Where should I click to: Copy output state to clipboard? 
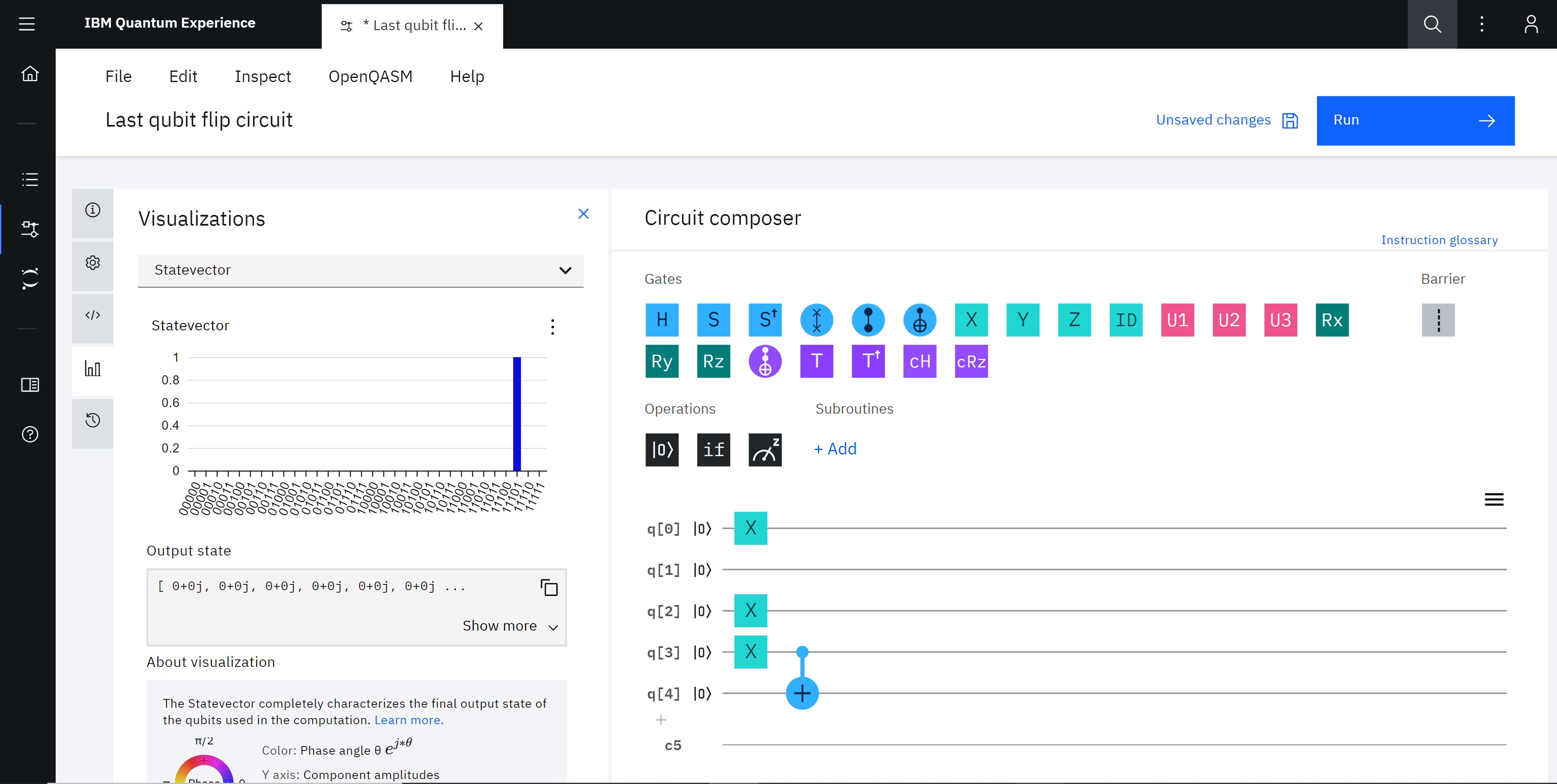click(549, 588)
